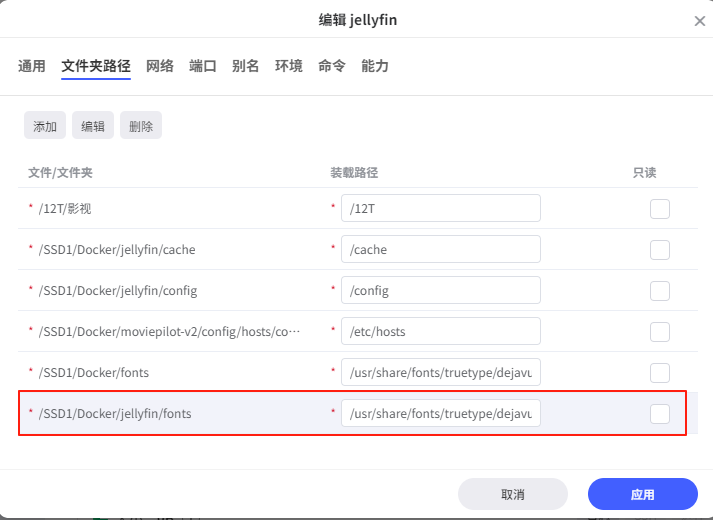Viewport: 713px width, 520px height.
Task: Go to the 端口 tab
Action: (x=202, y=66)
